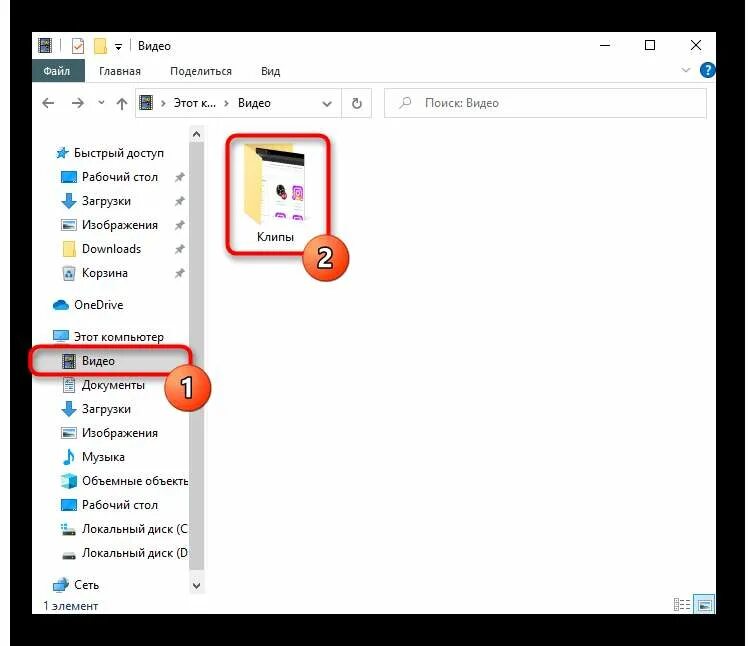
Task: Click the Поиск: Видео search field
Action: (545, 103)
